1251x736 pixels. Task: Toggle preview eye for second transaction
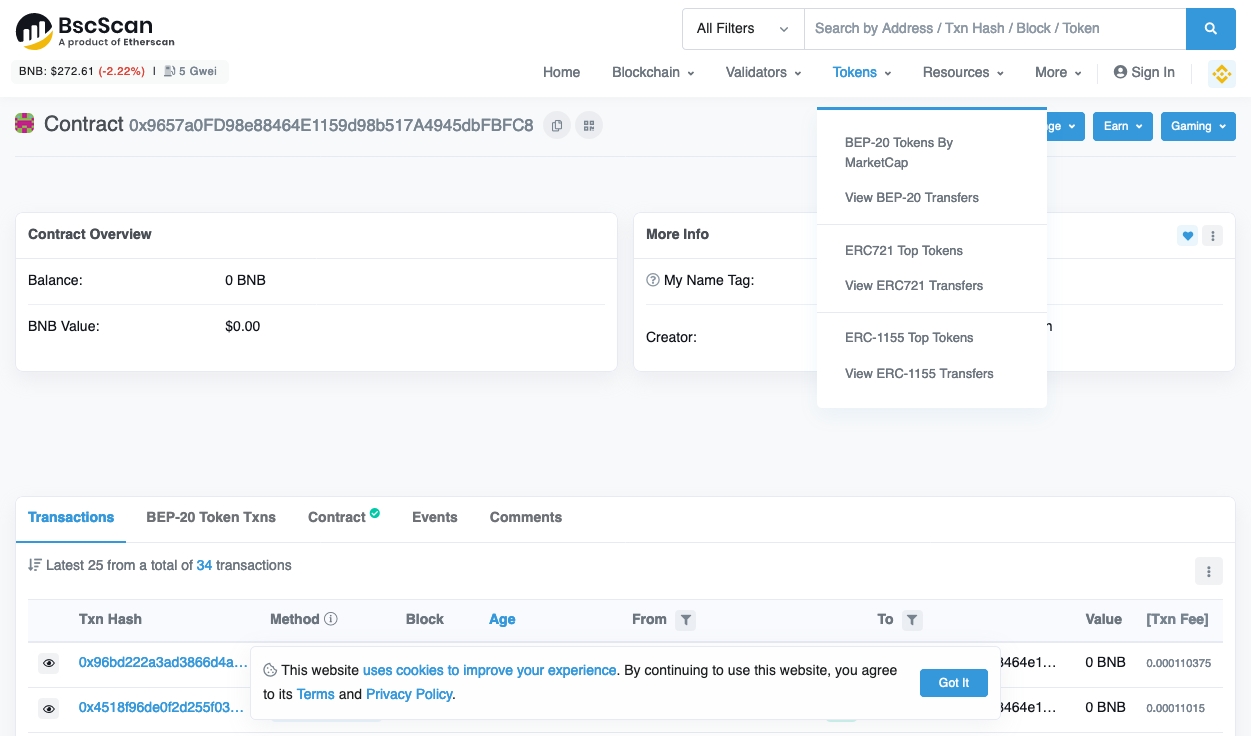[x=48, y=709]
